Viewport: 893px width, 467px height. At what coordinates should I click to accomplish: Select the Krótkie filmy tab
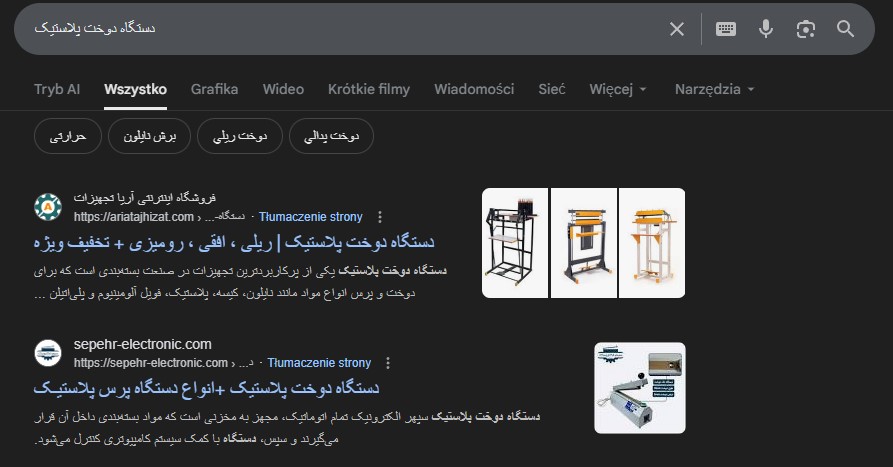pos(368,89)
